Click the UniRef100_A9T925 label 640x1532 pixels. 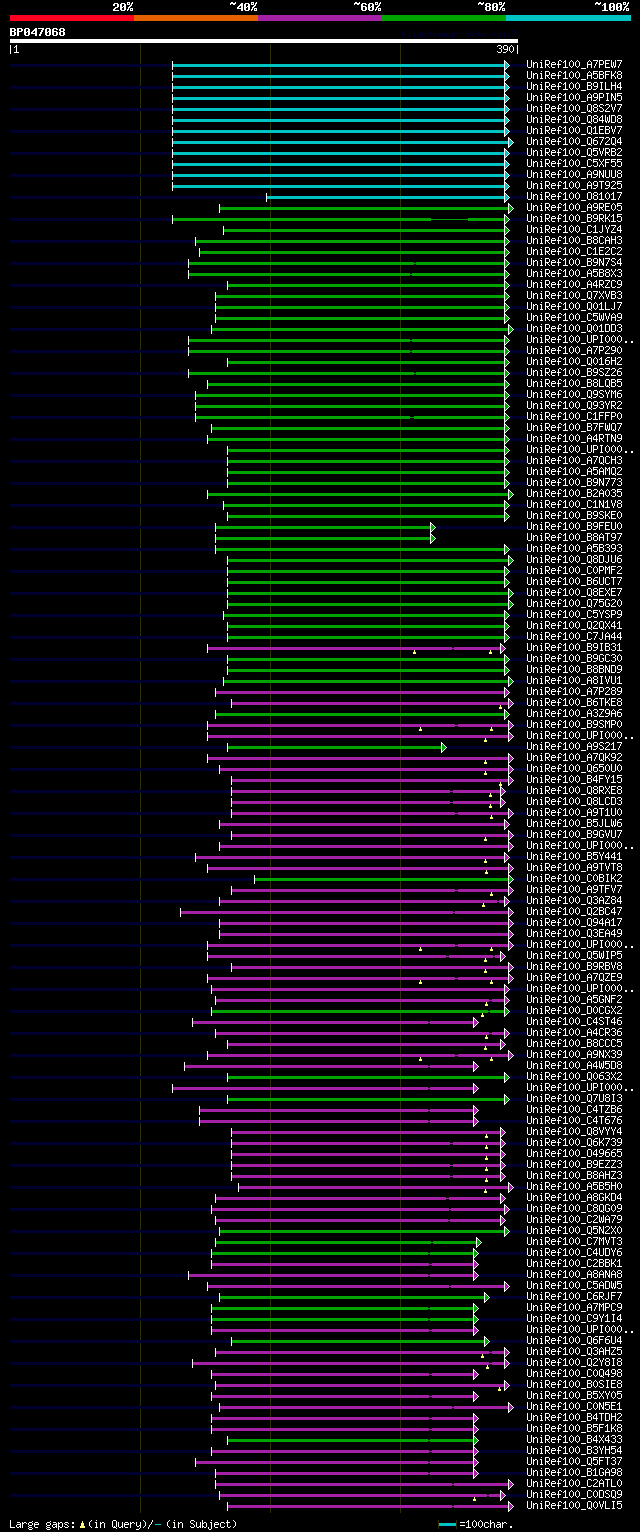pos(574,185)
